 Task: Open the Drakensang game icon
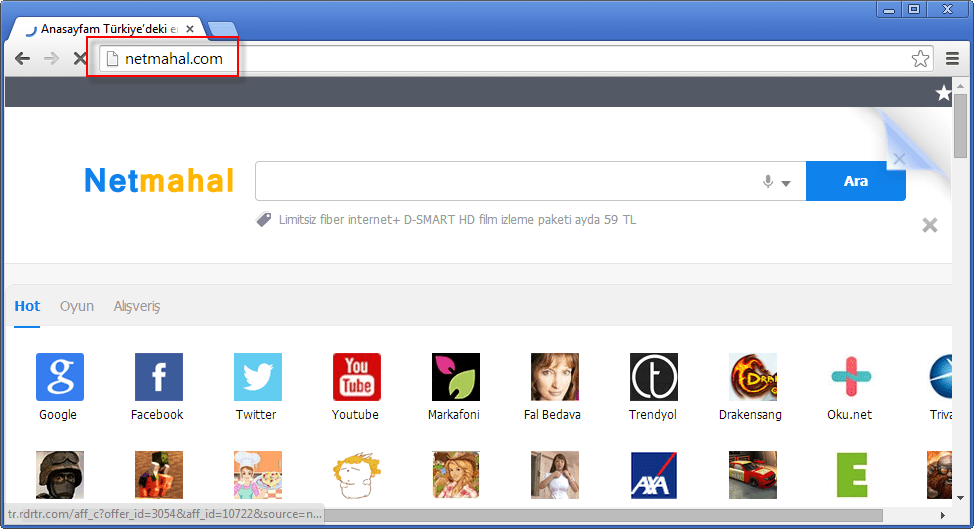[x=753, y=377]
